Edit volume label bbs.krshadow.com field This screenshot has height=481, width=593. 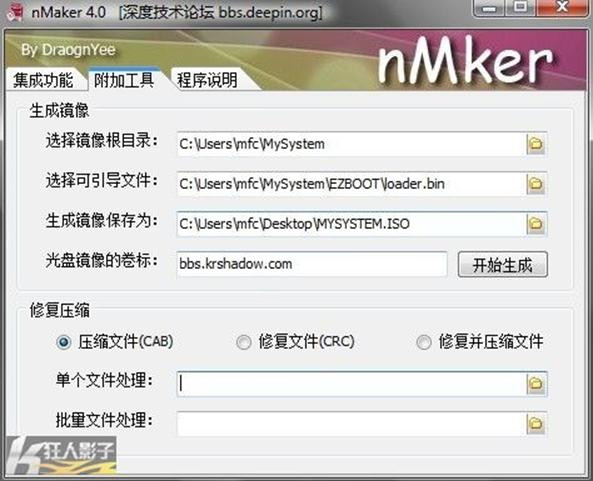[312, 264]
